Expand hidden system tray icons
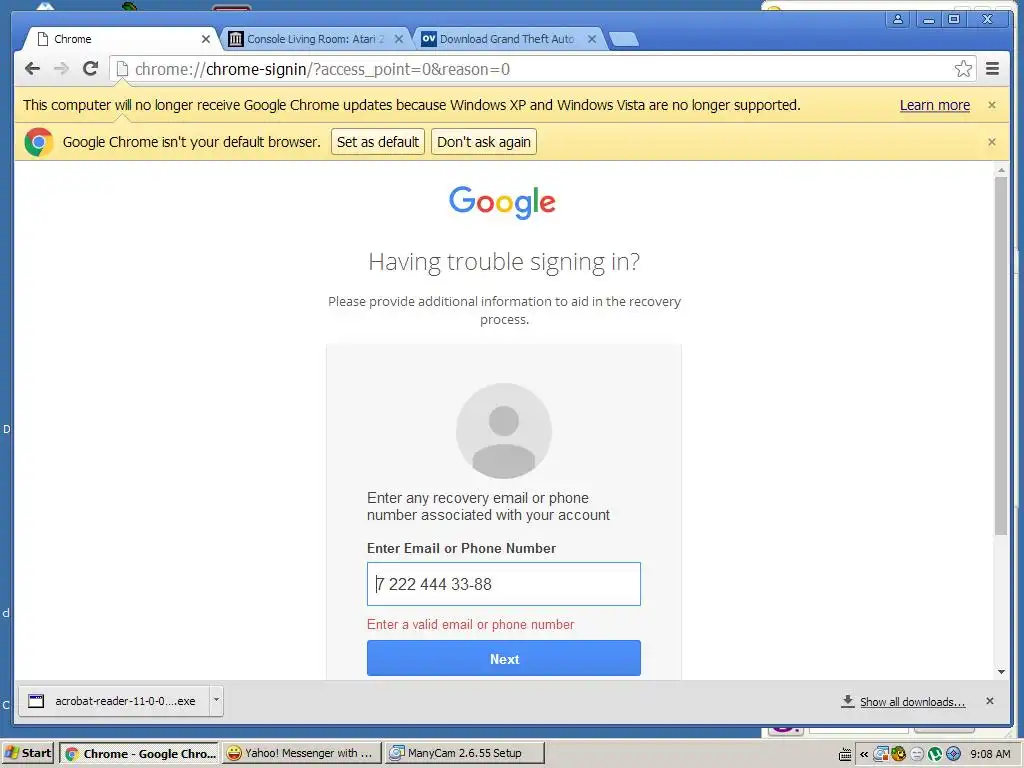Viewport: 1024px width, 768px height. (863, 754)
